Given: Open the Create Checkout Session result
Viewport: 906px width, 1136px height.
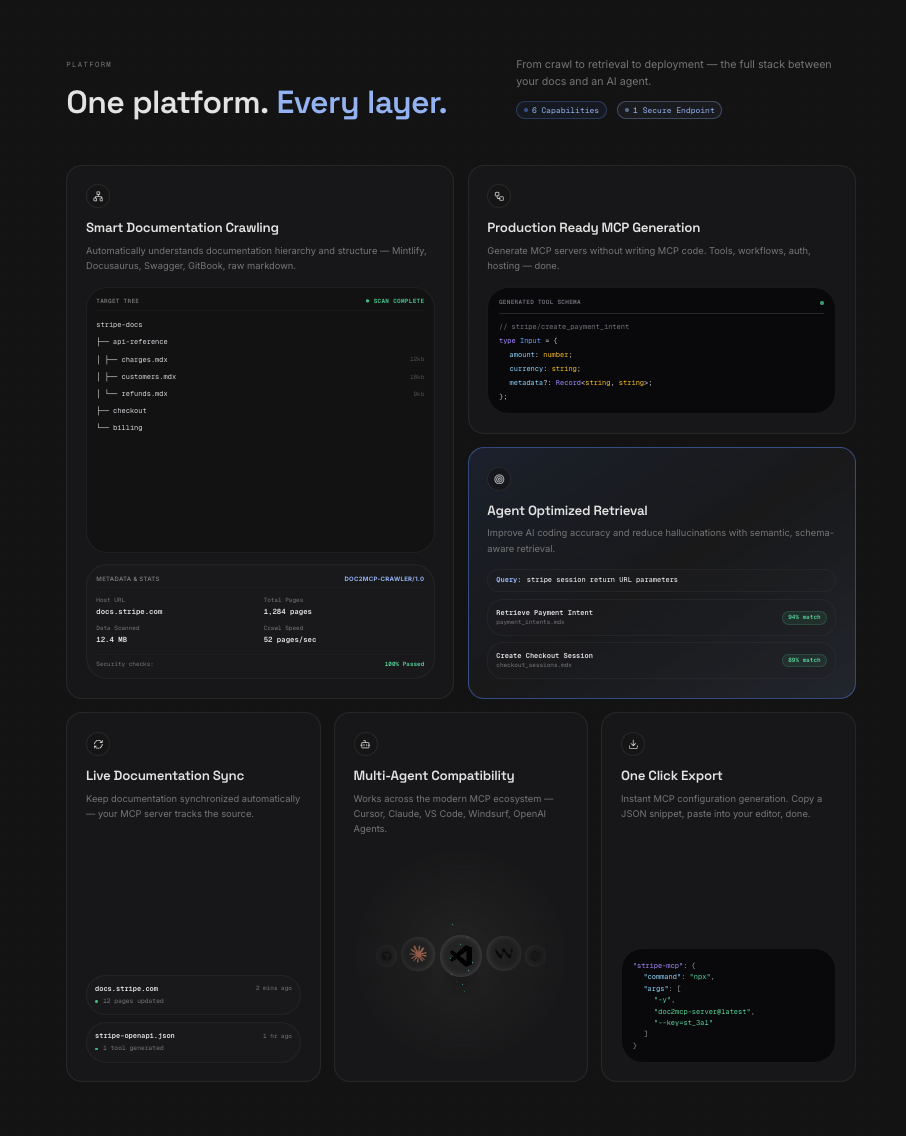Looking at the screenshot, I should click(x=661, y=660).
